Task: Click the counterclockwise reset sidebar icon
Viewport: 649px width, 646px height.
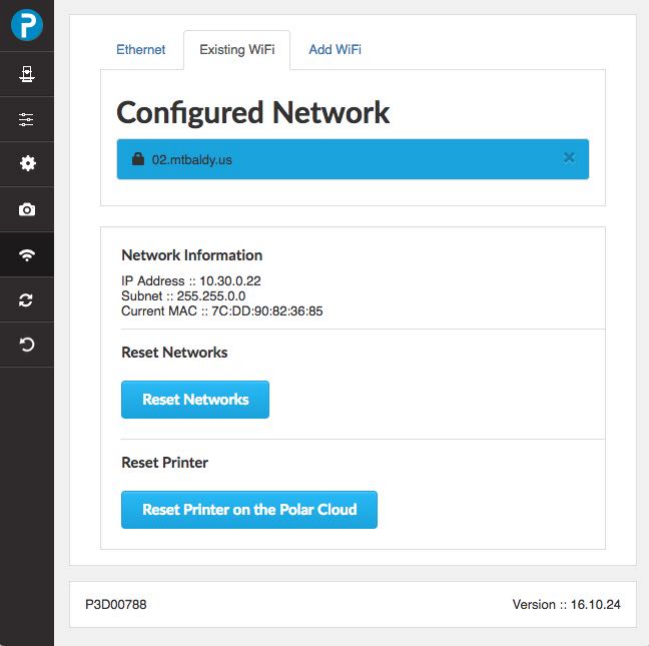Action: [x=27, y=345]
